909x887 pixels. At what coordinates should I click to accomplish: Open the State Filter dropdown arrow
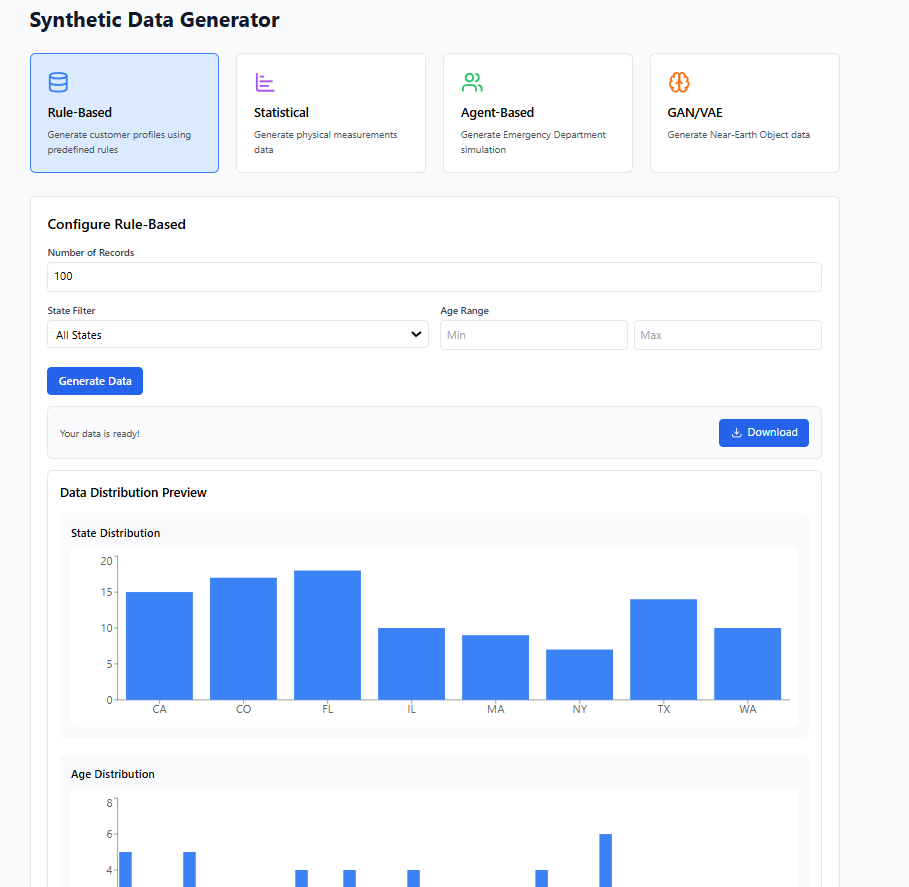click(417, 334)
